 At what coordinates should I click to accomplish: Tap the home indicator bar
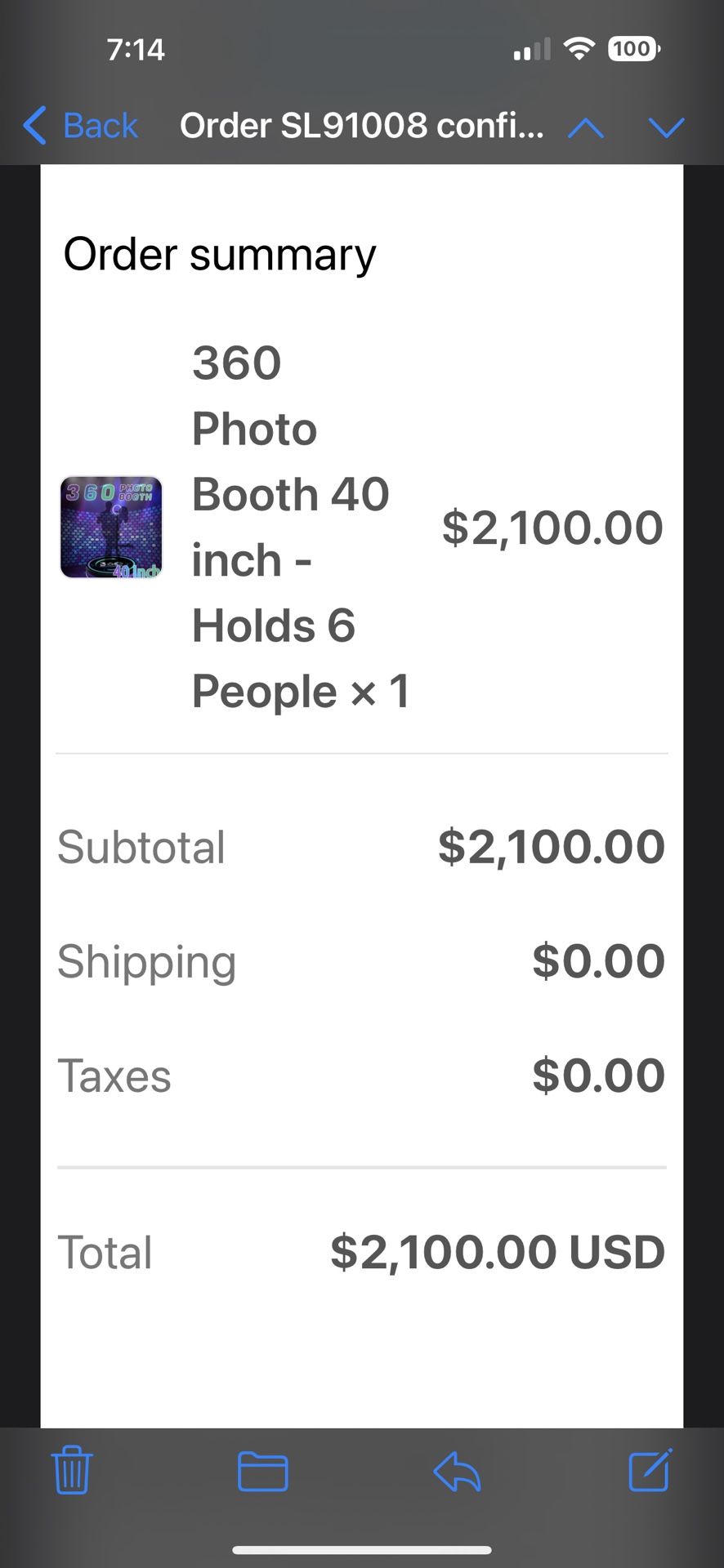362,1550
